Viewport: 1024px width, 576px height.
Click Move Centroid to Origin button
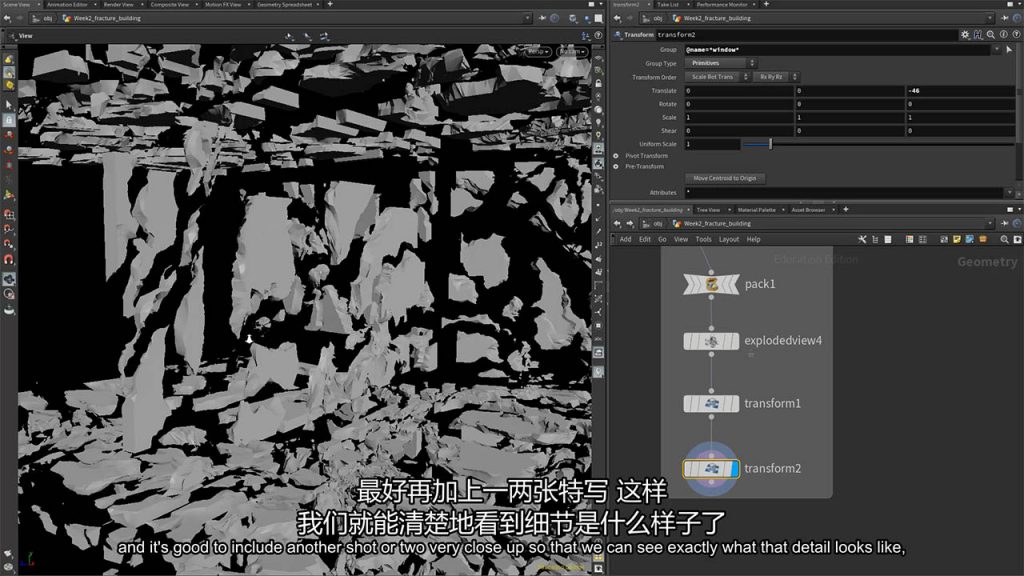tap(725, 178)
